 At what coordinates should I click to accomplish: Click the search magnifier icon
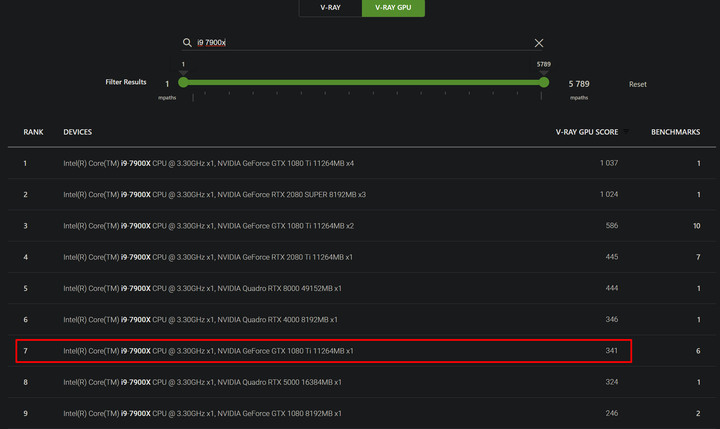[187, 43]
